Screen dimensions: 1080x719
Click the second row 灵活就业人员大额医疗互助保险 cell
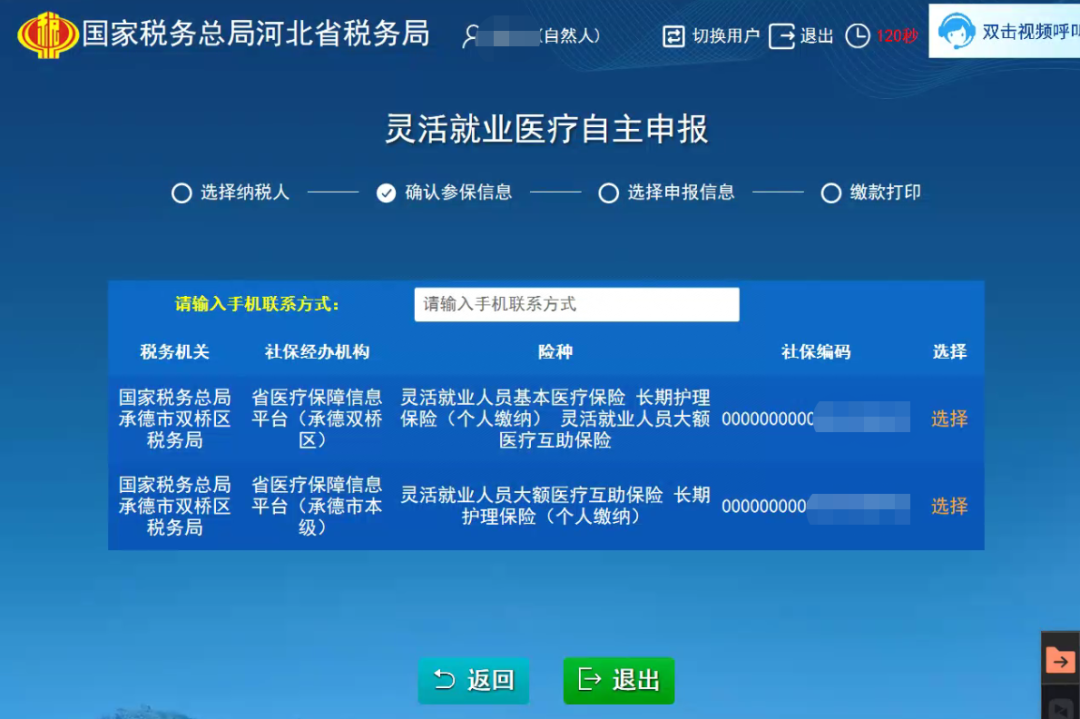tap(555, 506)
